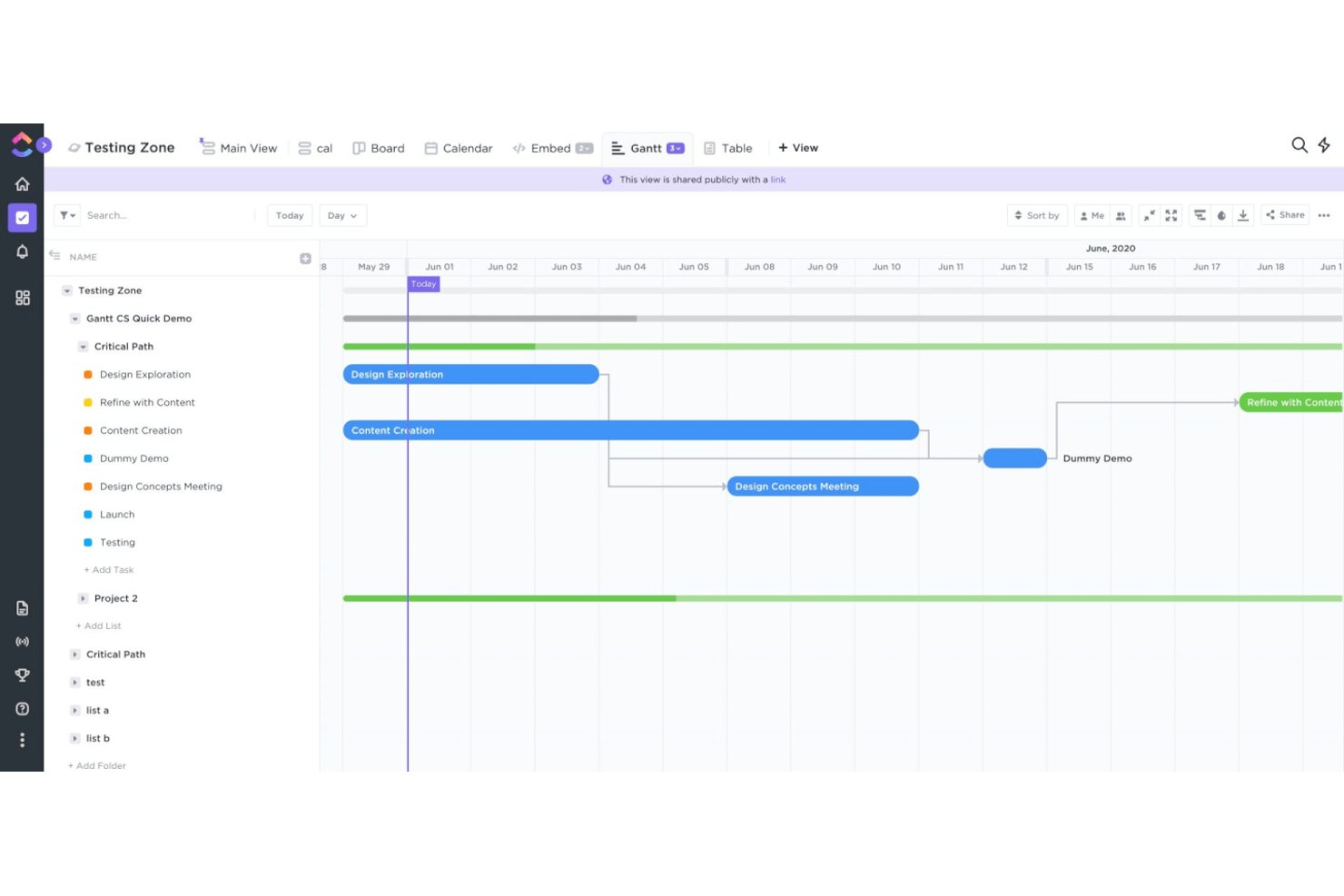Toggle the Me filter

(x=1092, y=216)
